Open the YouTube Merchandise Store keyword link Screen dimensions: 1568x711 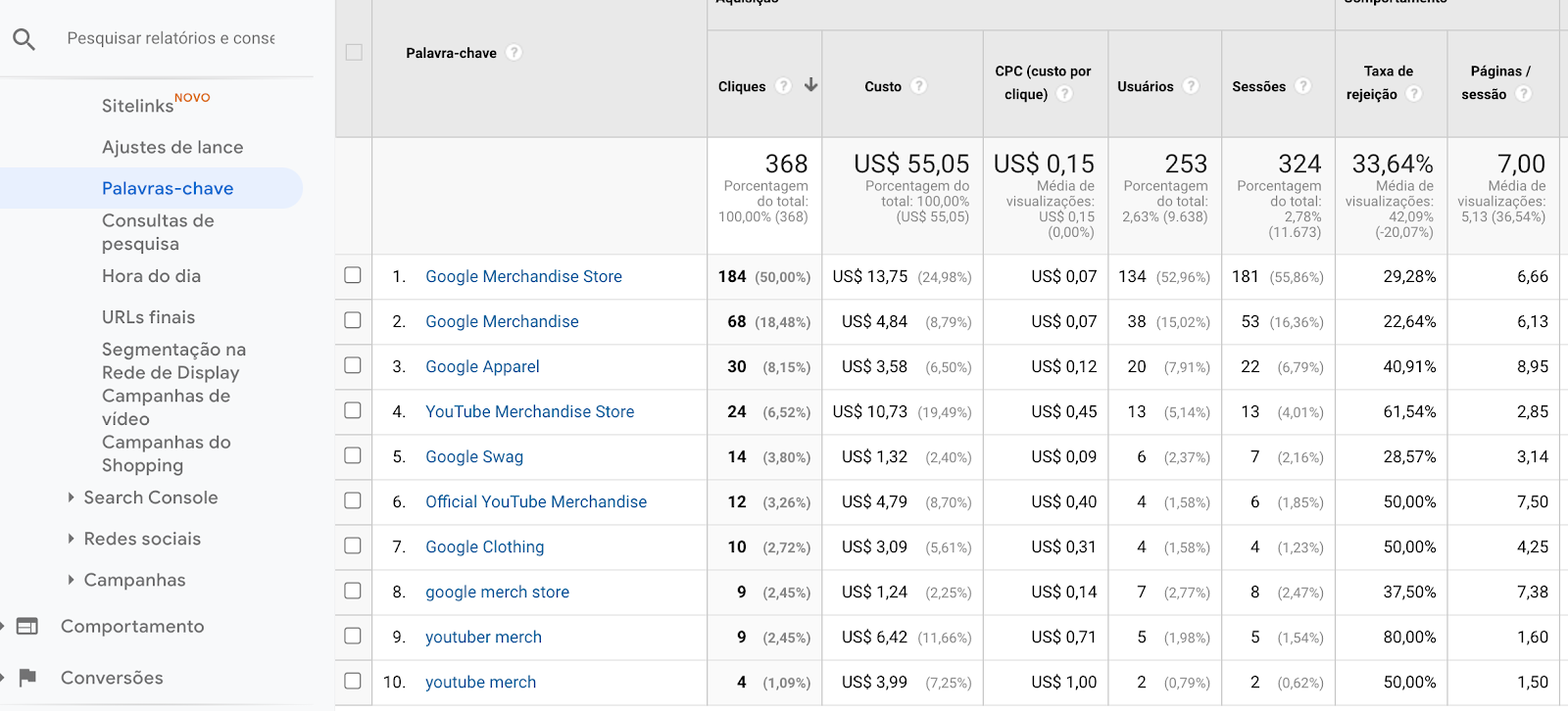tap(529, 411)
